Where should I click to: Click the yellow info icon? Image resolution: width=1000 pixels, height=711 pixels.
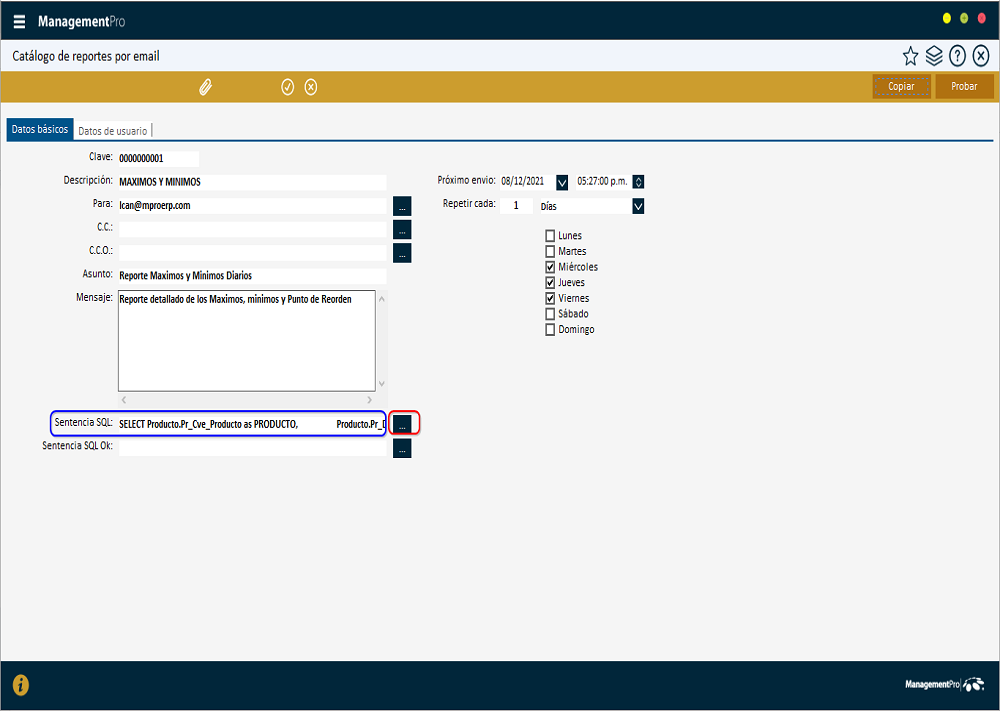(x=21, y=685)
